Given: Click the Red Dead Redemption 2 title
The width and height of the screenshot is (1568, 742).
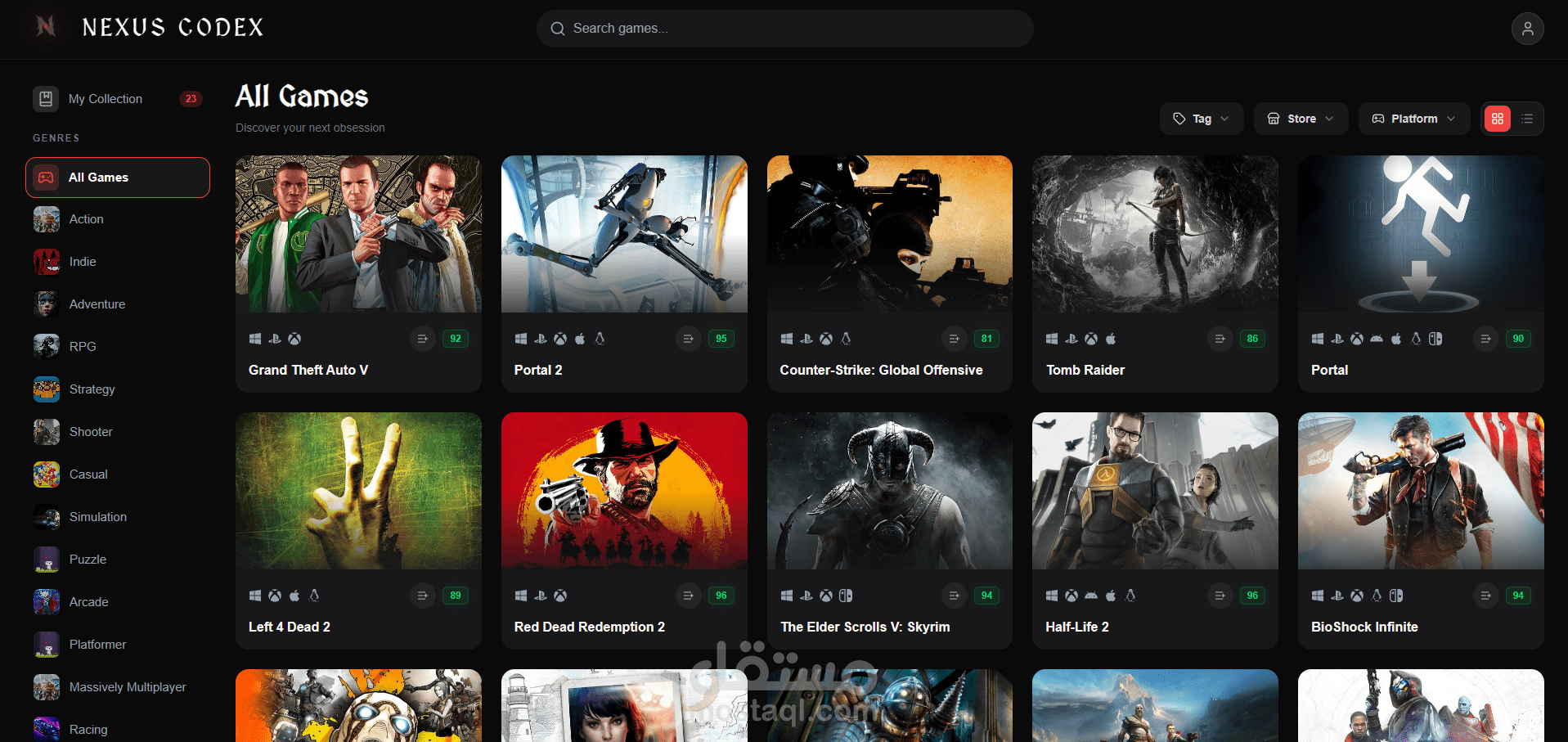Looking at the screenshot, I should click(x=590, y=627).
